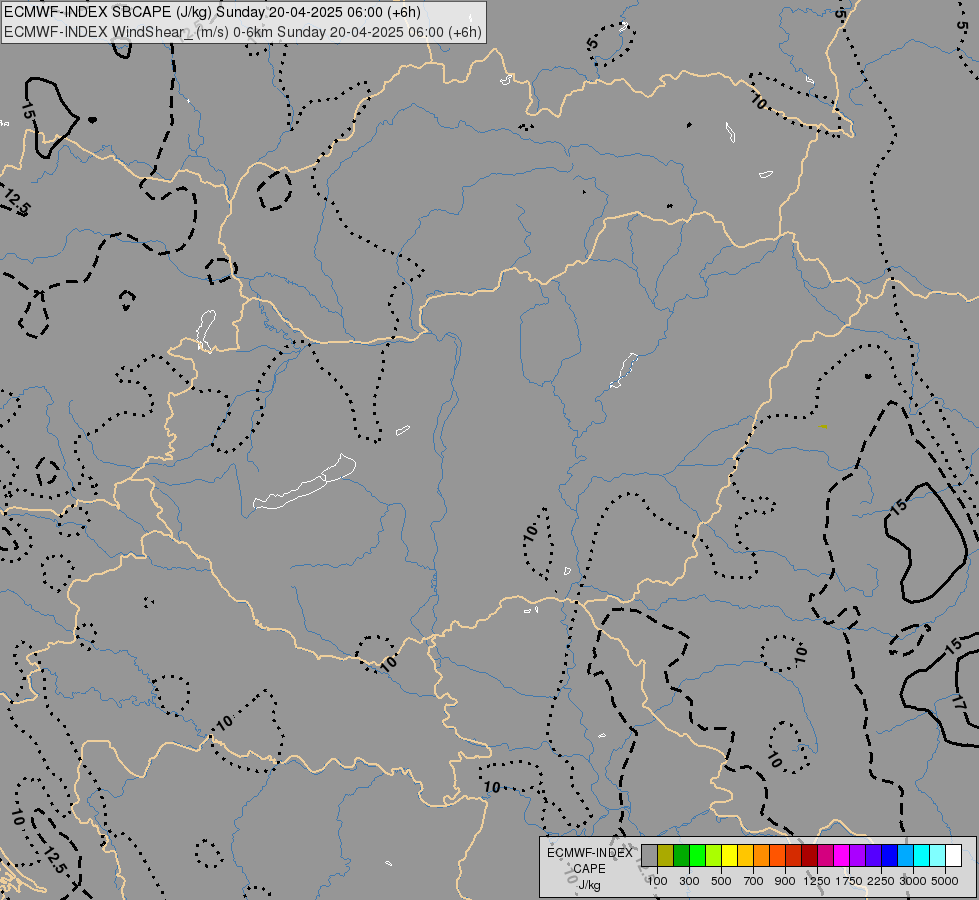The height and width of the screenshot is (900, 979).
Task: Click the legend label 5000
Action: (945, 881)
